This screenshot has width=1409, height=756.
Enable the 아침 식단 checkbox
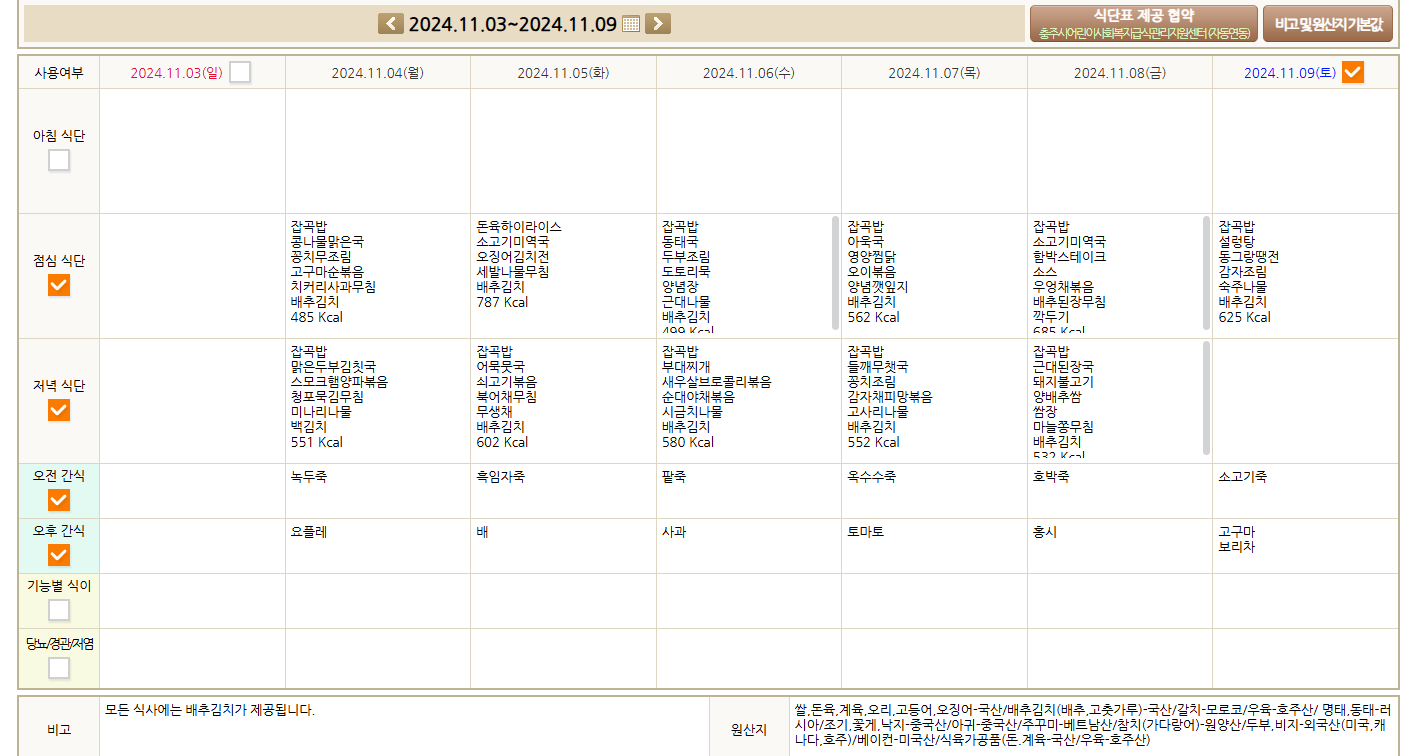pyautogui.click(x=59, y=160)
